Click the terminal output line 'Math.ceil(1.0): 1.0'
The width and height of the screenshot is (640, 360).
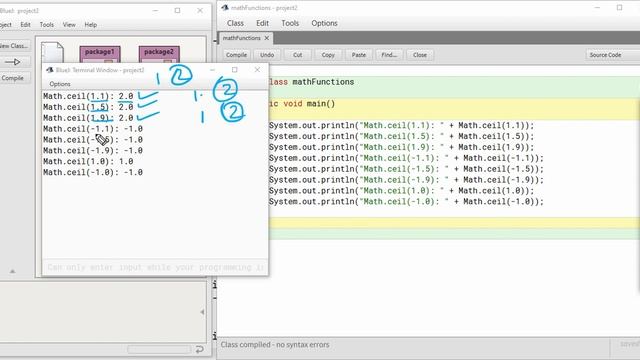pyautogui.click(x=88, y=162)
